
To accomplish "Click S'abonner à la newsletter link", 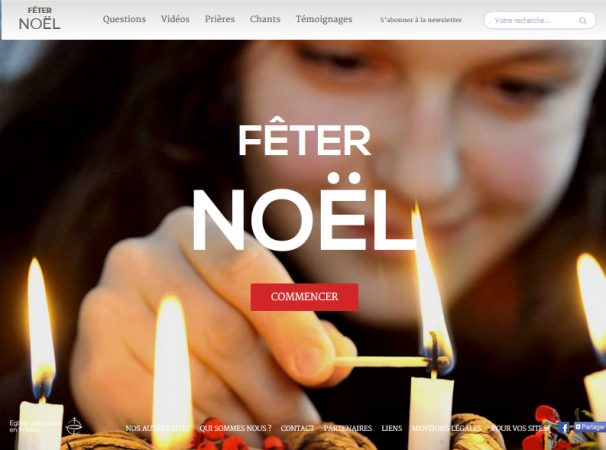I will point(420,20).
